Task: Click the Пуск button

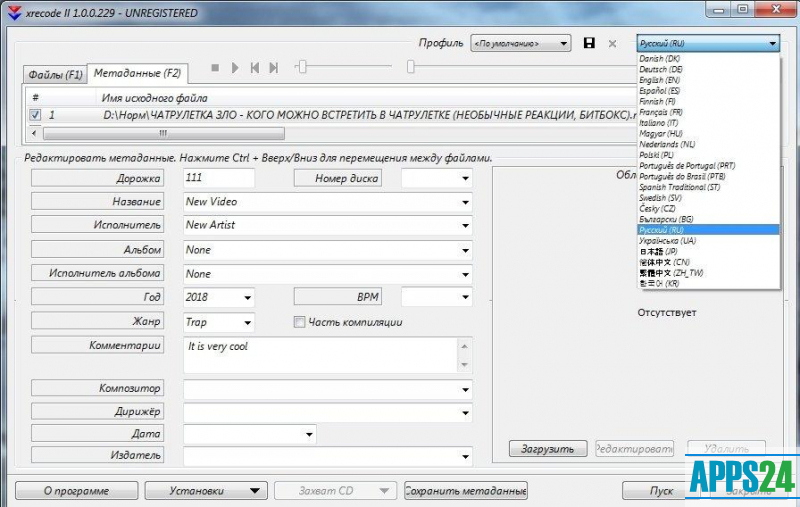Action: [655, 491]
